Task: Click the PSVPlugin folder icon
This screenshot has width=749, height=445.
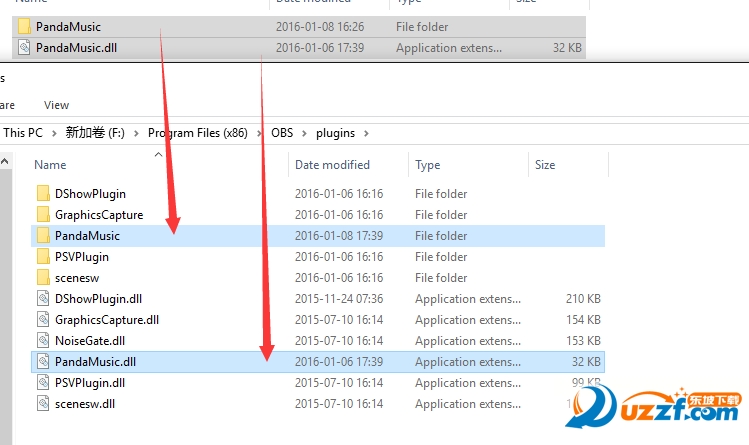Action: pos(43,257)
